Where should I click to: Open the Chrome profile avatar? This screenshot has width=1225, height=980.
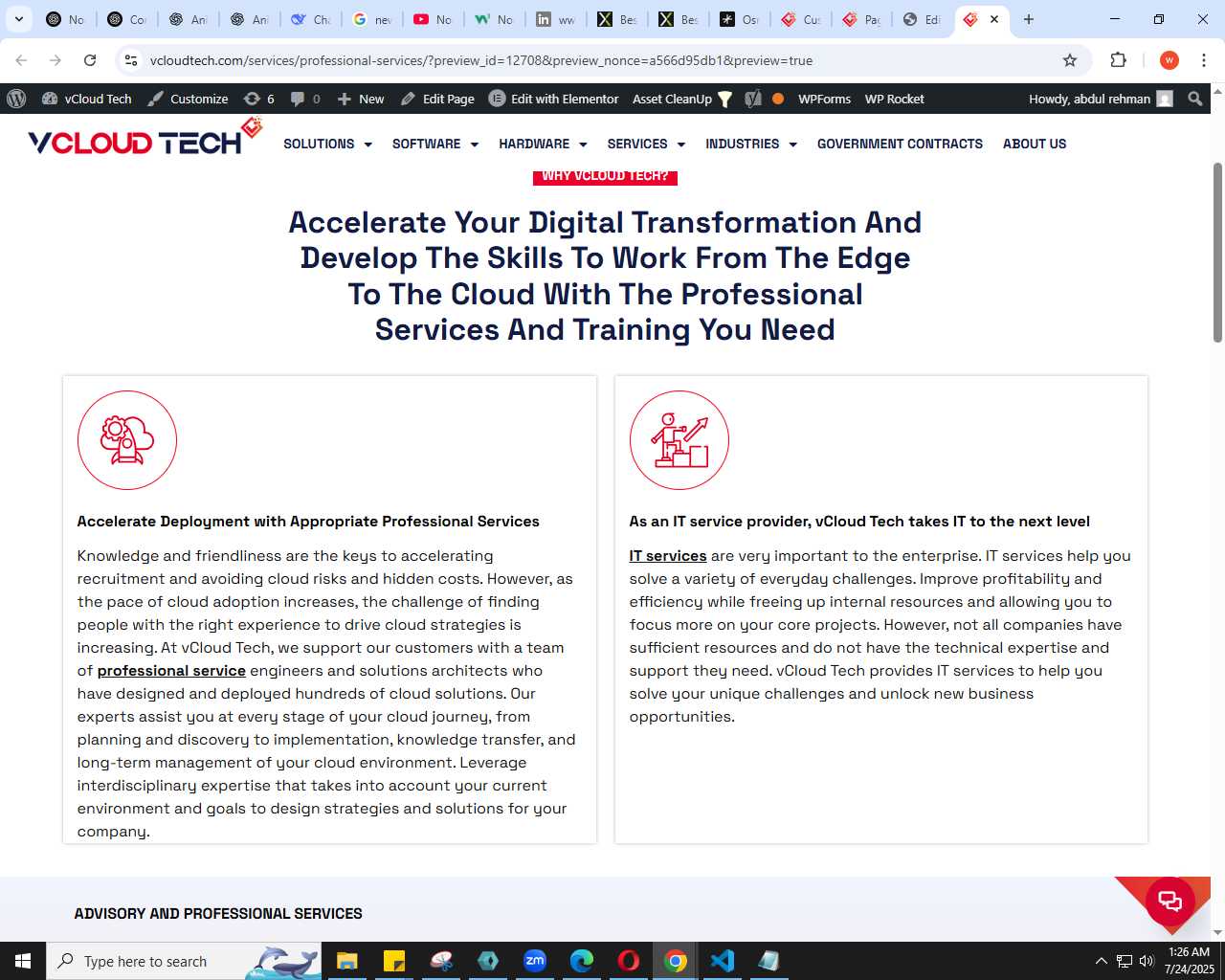tap(1169, 60)
